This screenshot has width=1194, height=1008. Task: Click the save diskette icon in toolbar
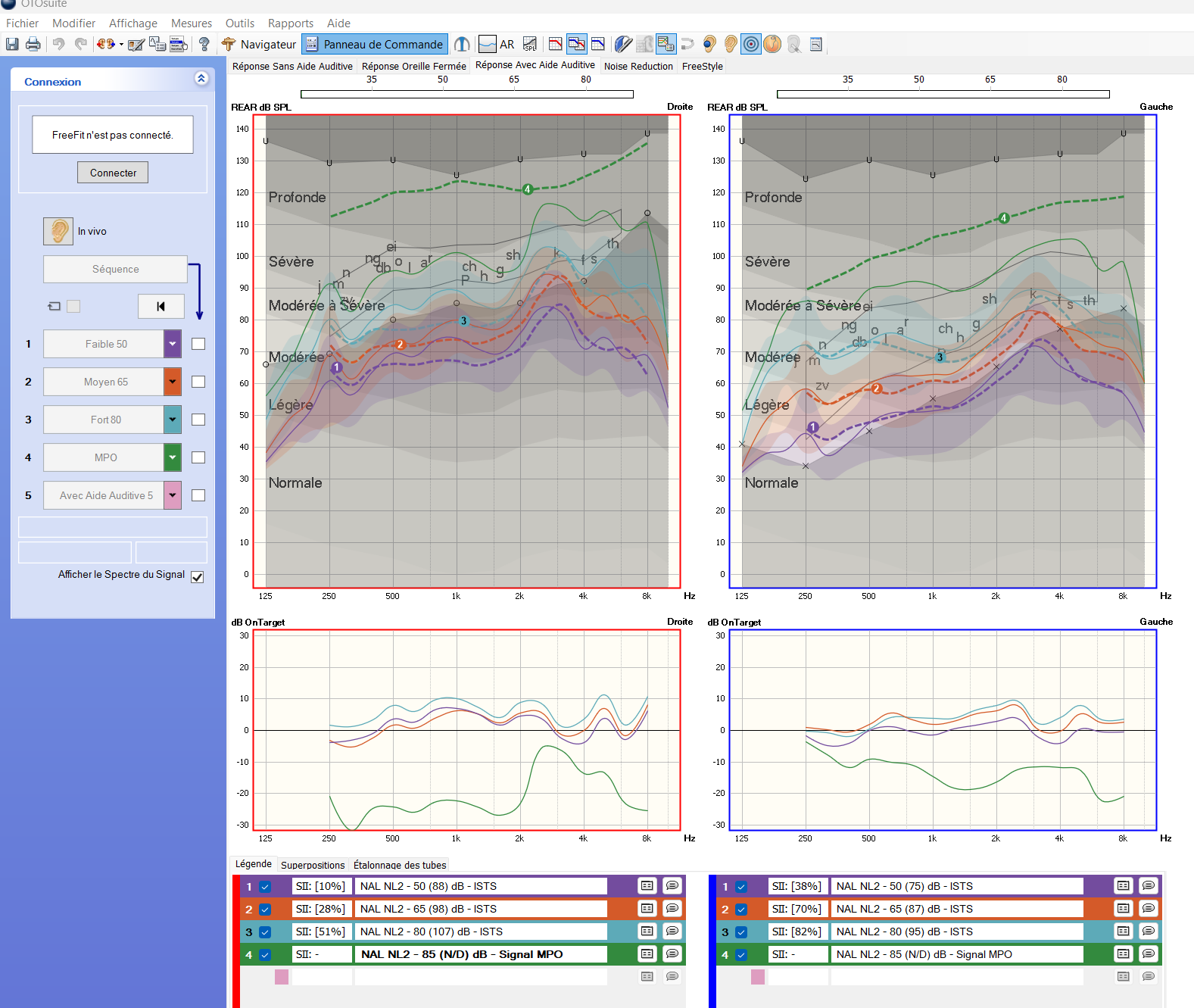[12, 45]
